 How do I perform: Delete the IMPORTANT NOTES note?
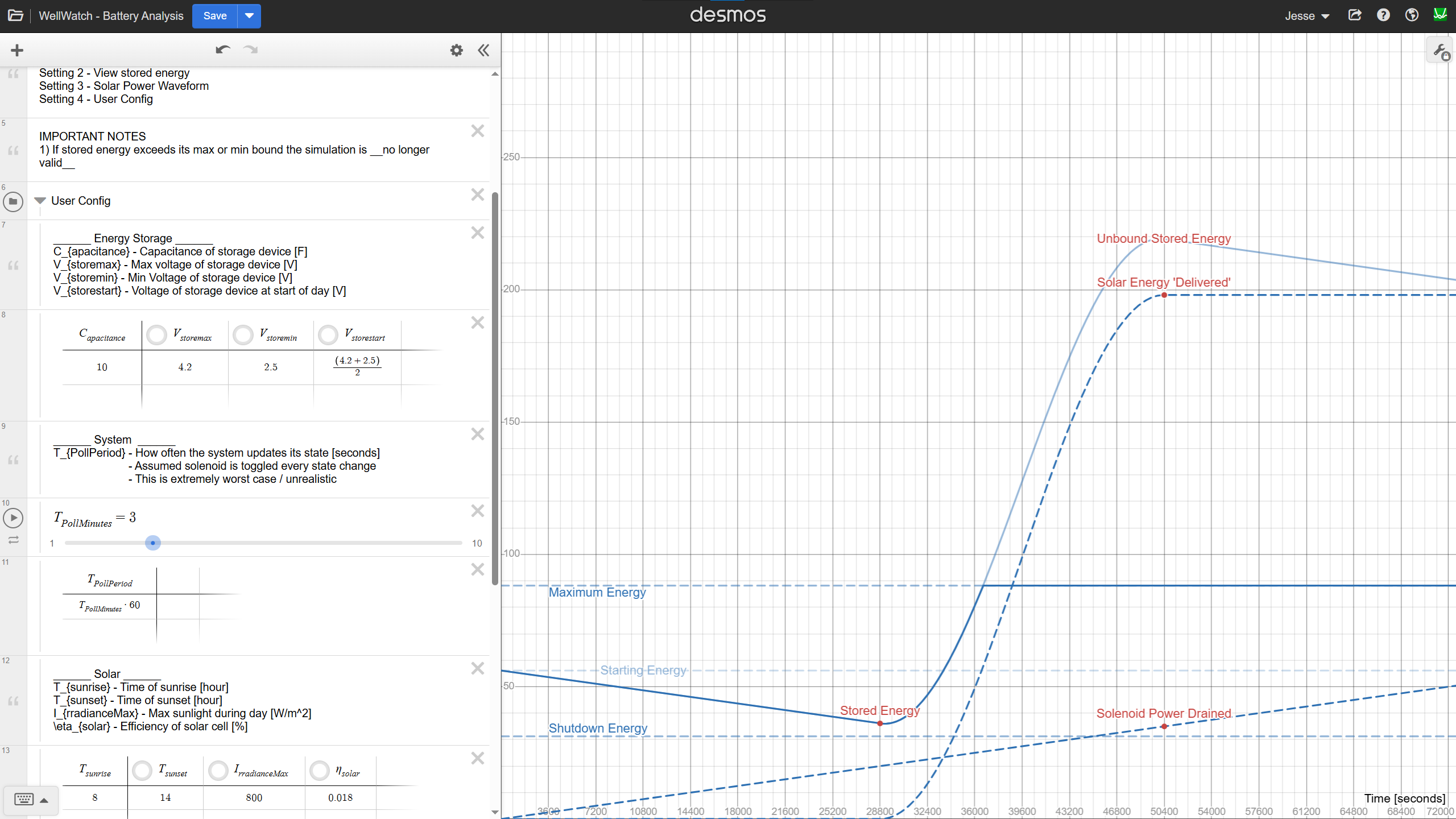click(478, 131)
